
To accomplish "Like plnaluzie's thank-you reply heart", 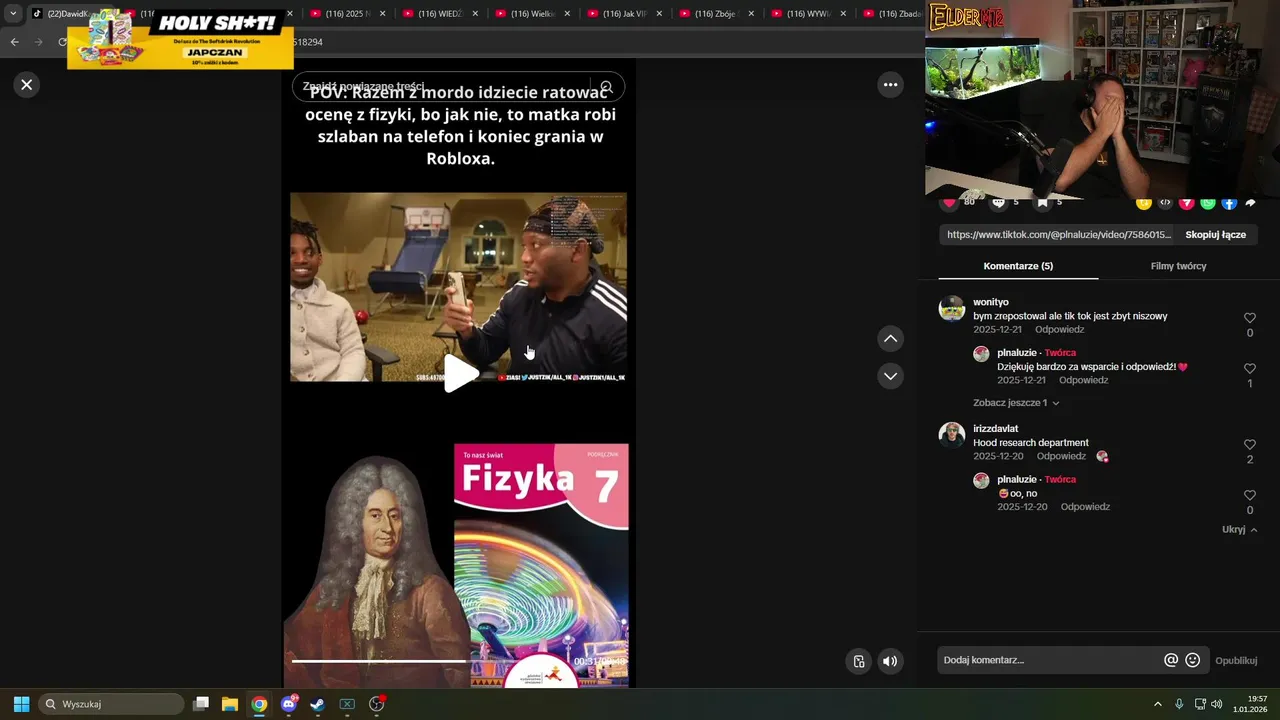I will pos(1249,369).
